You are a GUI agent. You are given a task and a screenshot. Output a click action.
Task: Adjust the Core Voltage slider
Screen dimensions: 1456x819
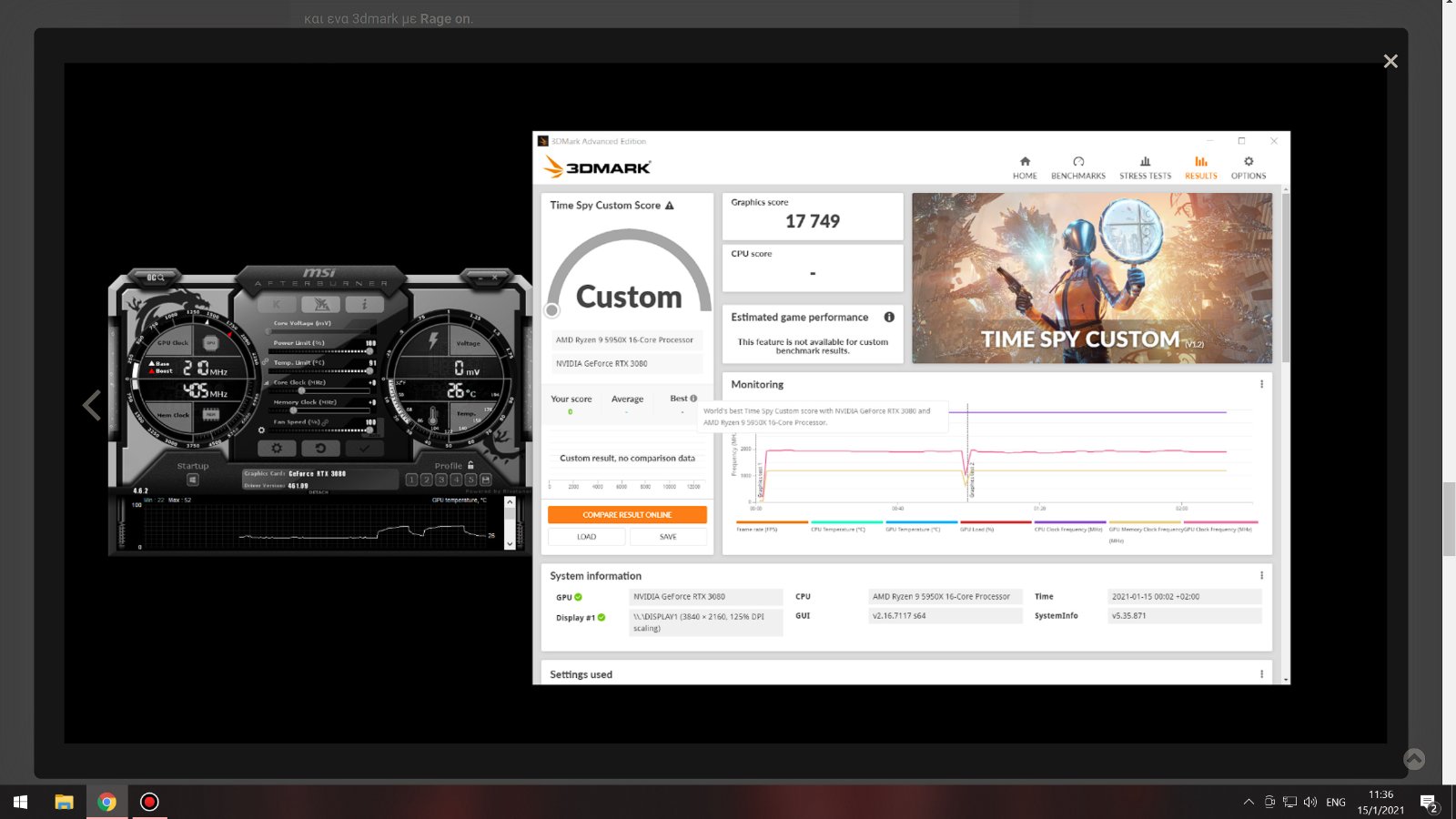pos(320,331)
